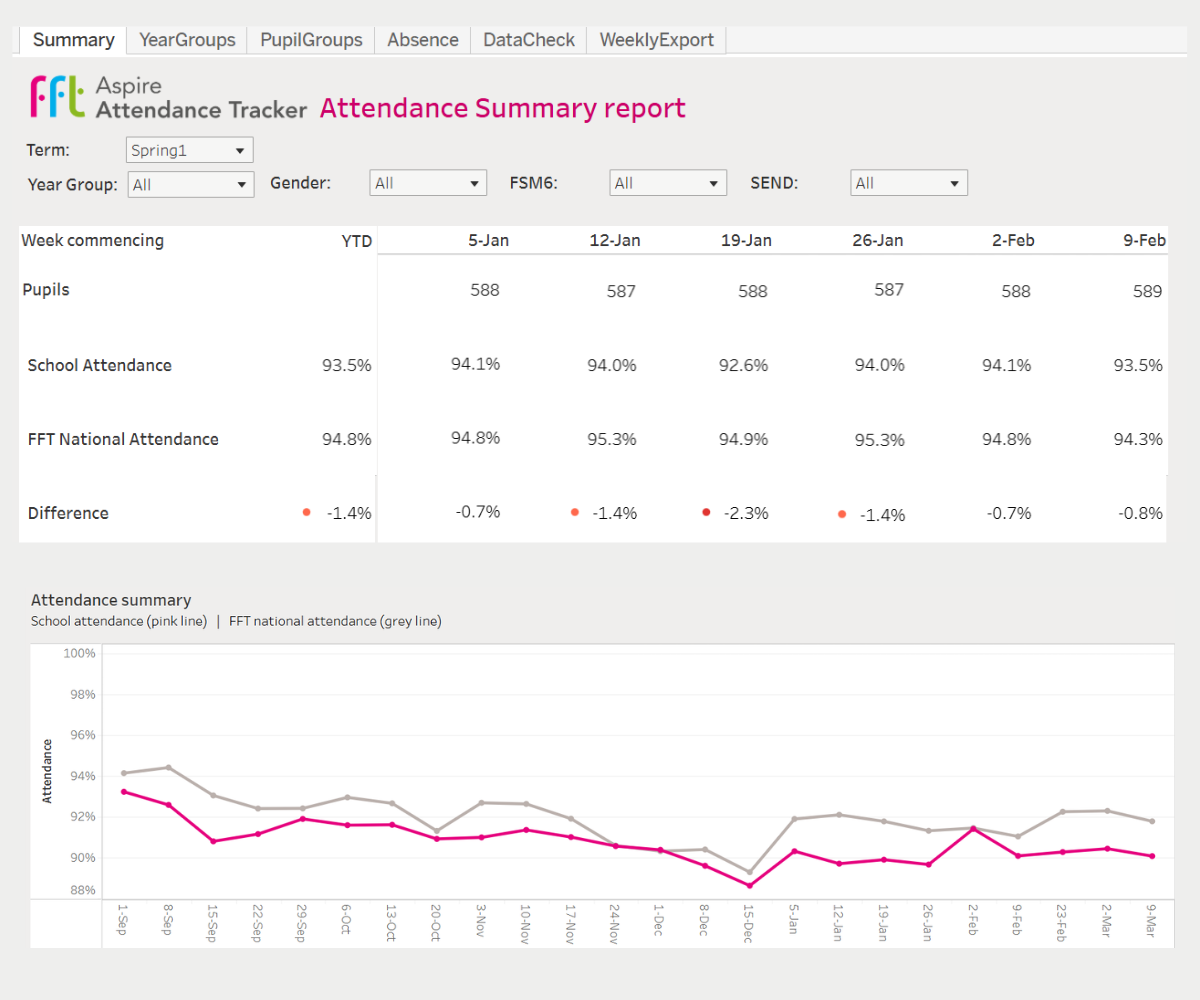Open the SEND filter dropdown
The height and width of the screenshot is (1000, 1200).
[x=908, y=183]
